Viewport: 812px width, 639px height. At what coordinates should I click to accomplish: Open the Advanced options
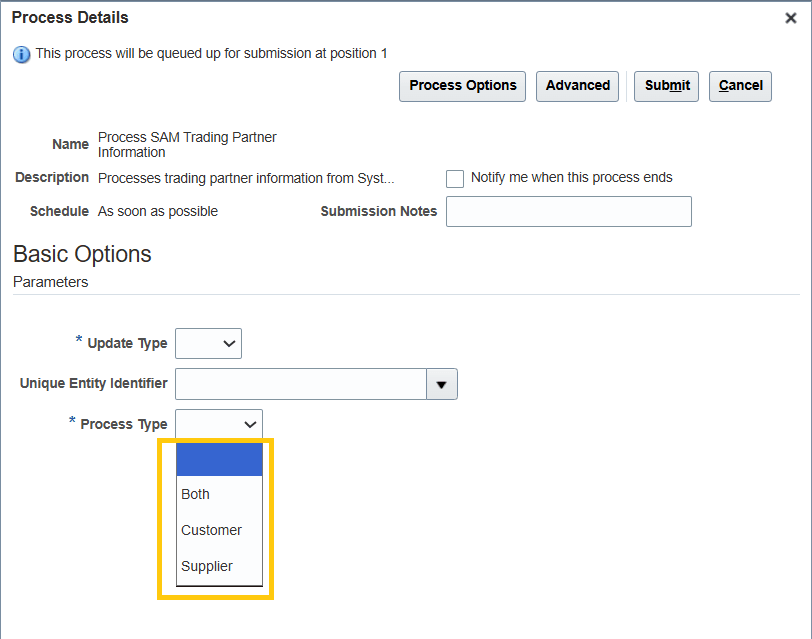point(577,86)
